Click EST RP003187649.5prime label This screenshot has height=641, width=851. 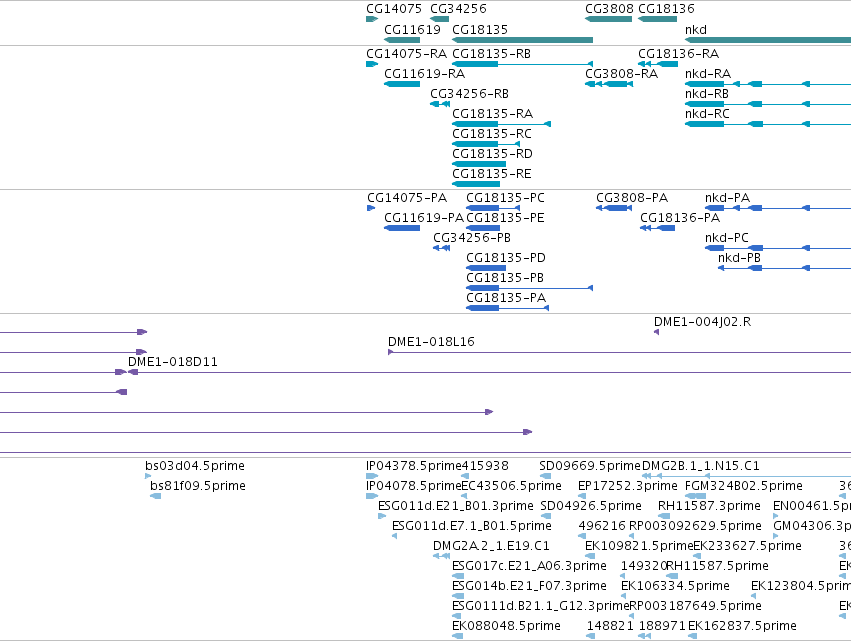pos(695,606)
